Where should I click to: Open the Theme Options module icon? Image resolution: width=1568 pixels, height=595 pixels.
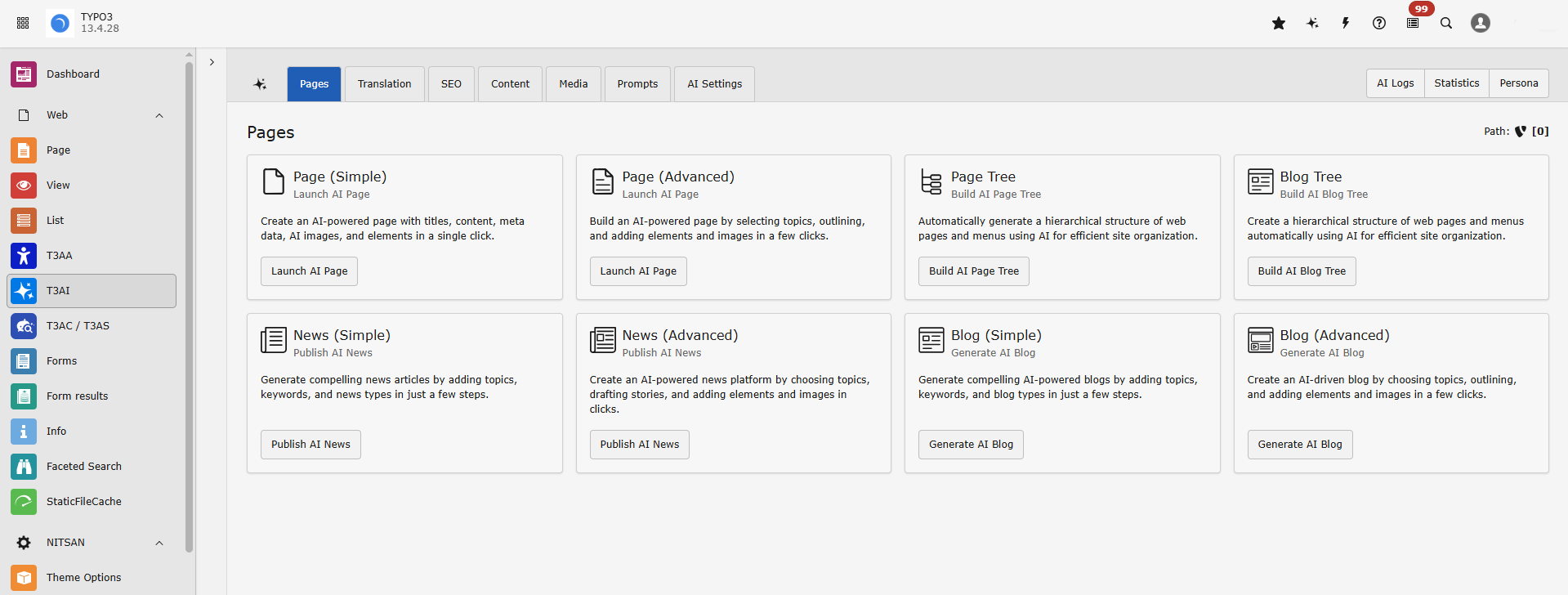tap(24, 578)
